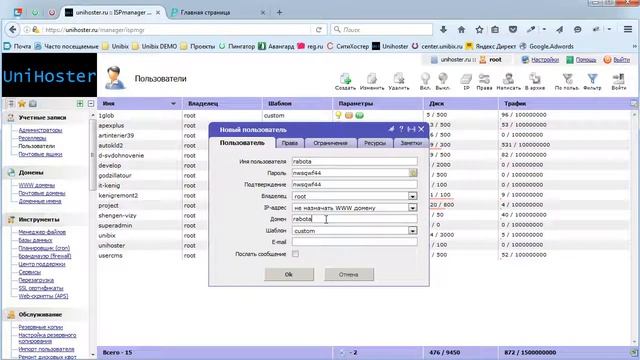The image size is (640, 360).
Task: Open the Шаблон dropdown
Action: [413, 231]
